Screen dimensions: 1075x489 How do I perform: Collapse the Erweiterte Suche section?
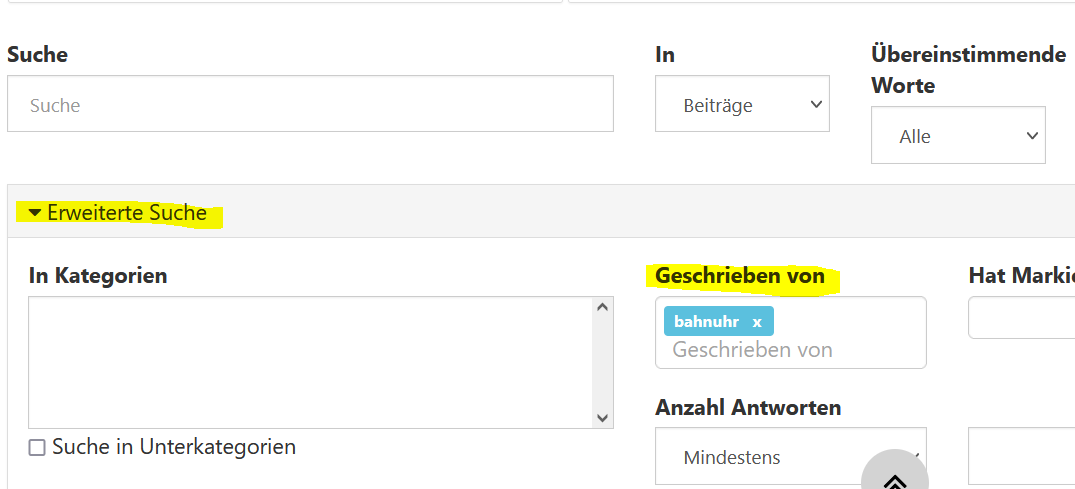[118, 213]
